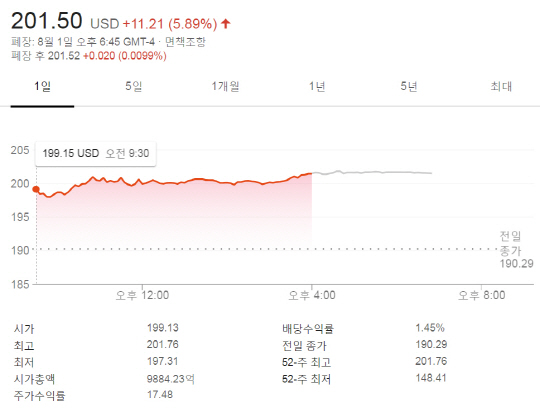540x408 pixels.
Task: Click the 시가총액 value 9884.23억
Action: pos(171,379)
